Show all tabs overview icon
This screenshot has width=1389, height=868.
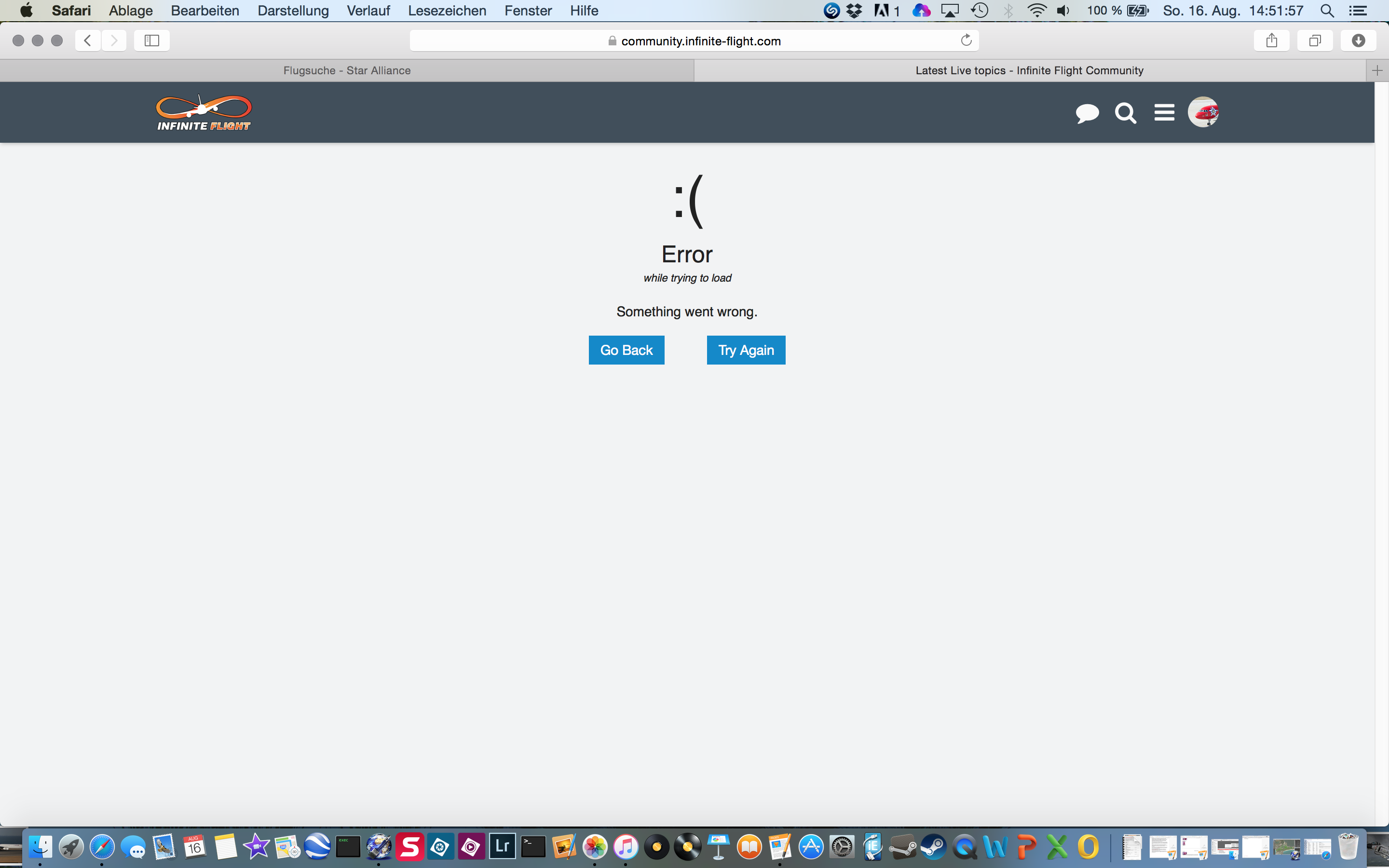click(1314, 40)
